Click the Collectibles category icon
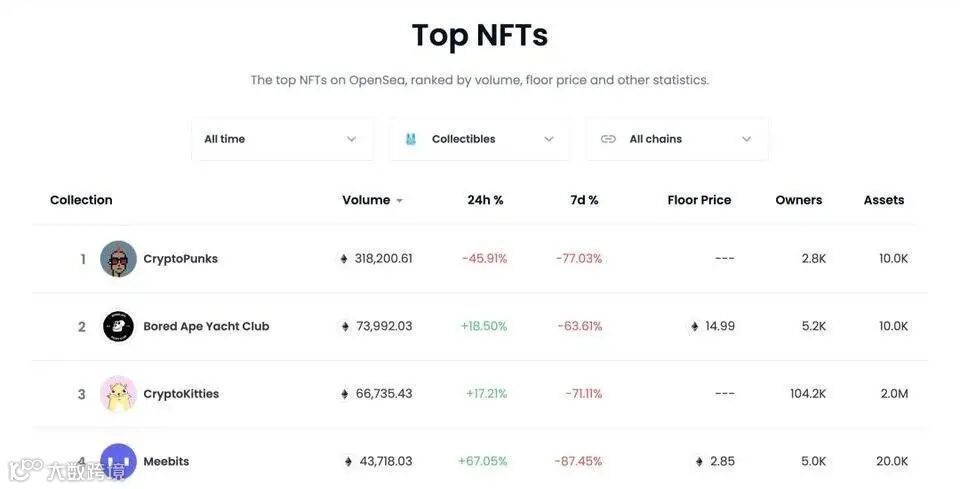Viewport: 960px width, 489px height. pos(410,139)
